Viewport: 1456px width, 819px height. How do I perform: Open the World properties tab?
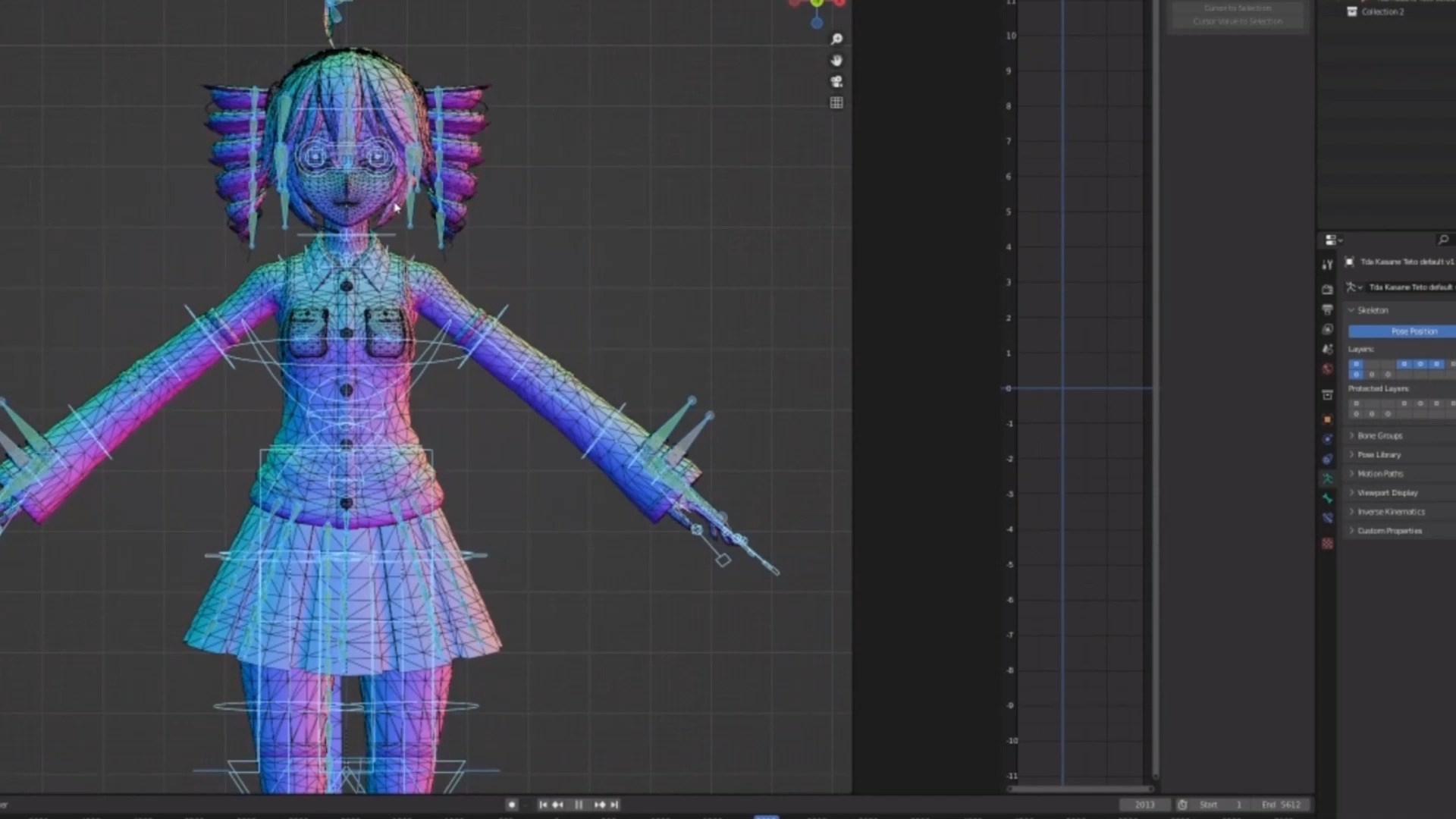click(x=1327, y=369)
